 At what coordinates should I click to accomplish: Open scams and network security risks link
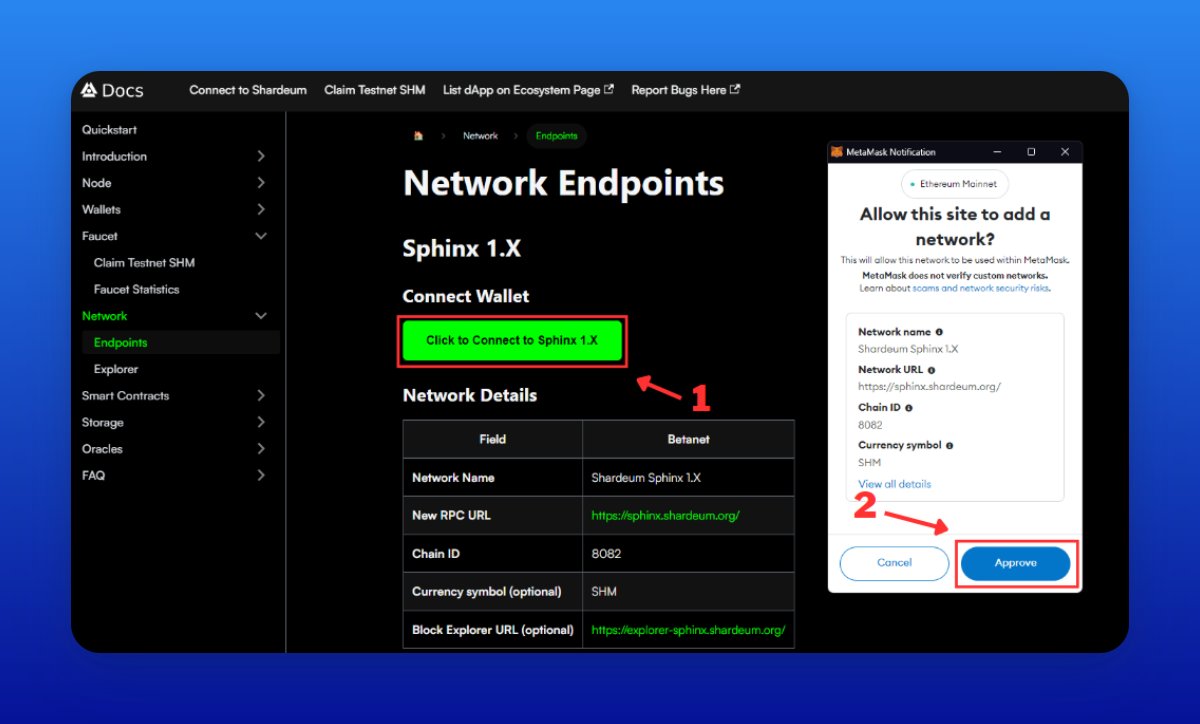(980, 288)
